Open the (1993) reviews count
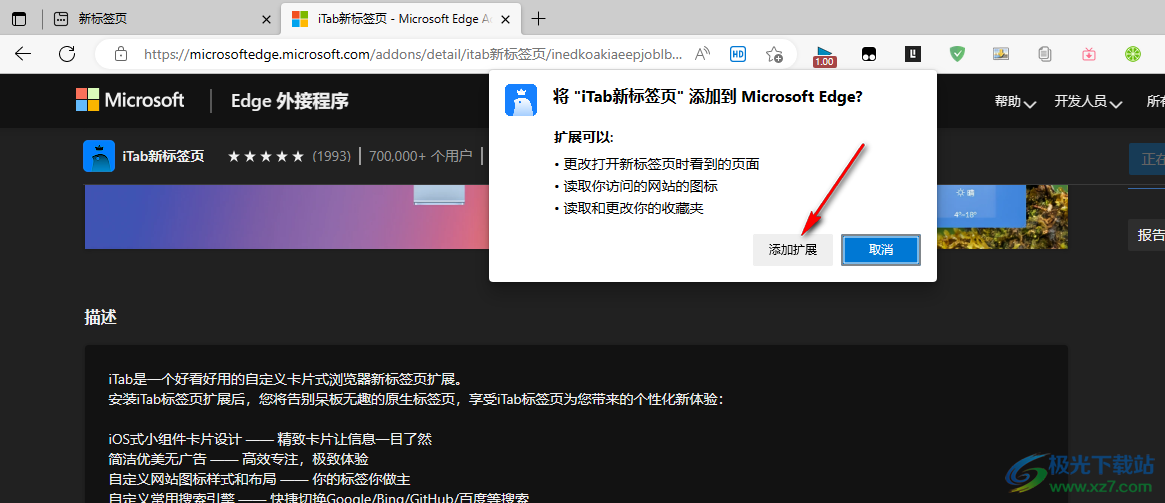1165x503 pixels. coord(331,156)
